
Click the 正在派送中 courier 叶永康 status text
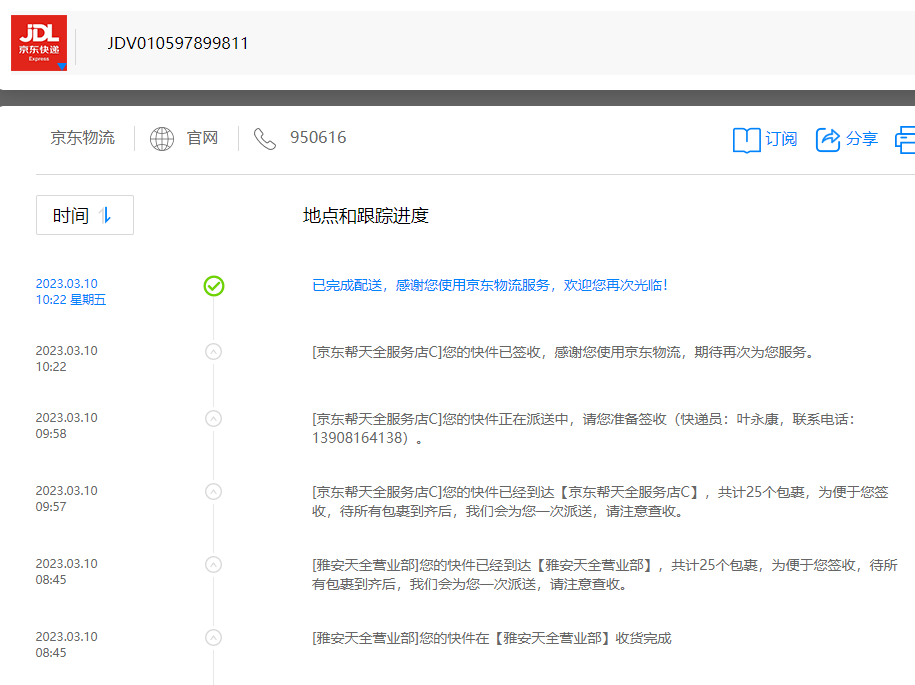click(x=584, y=428)
